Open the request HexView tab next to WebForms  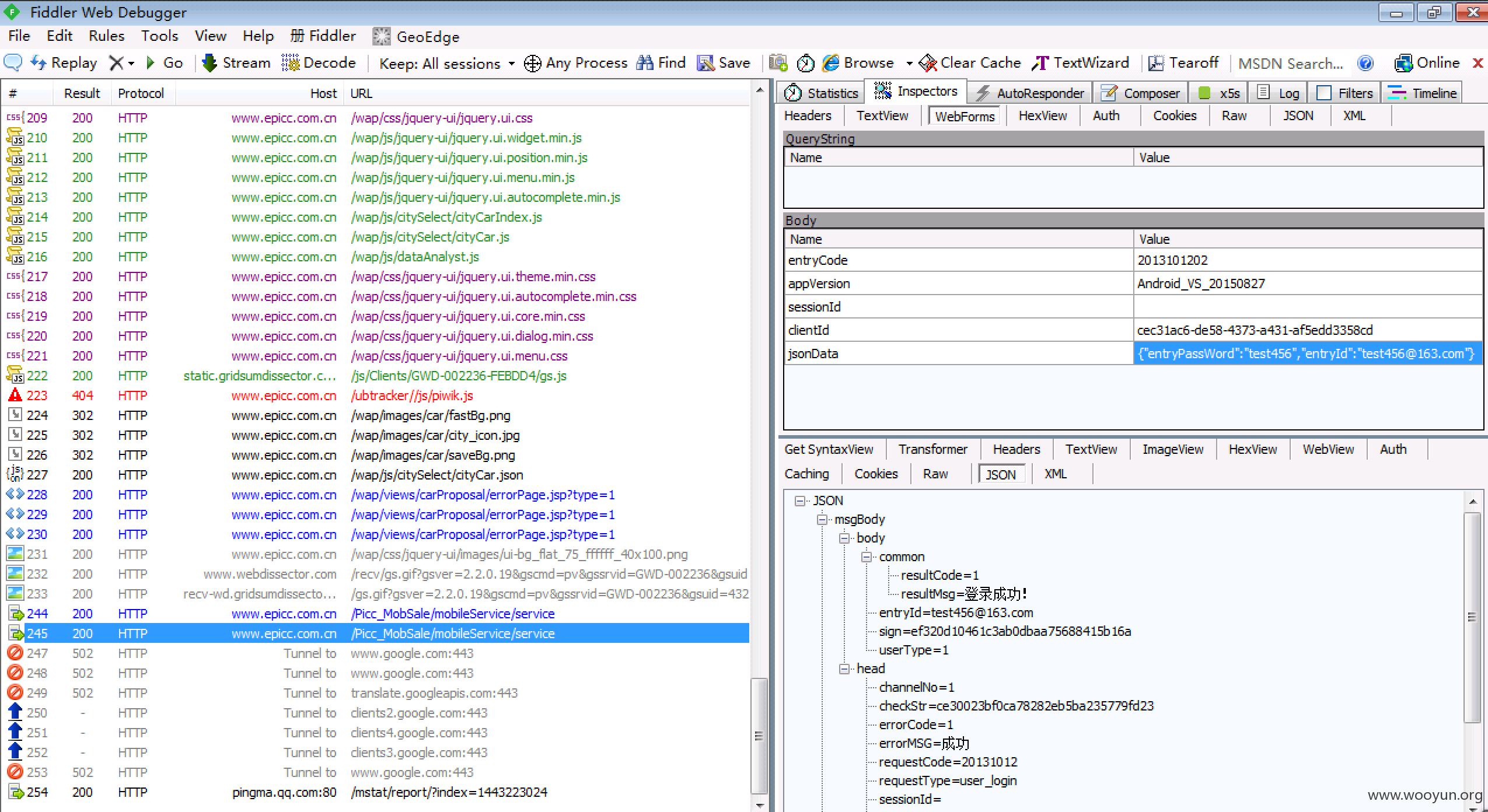pyautogui.click(x=1043, y=116)
